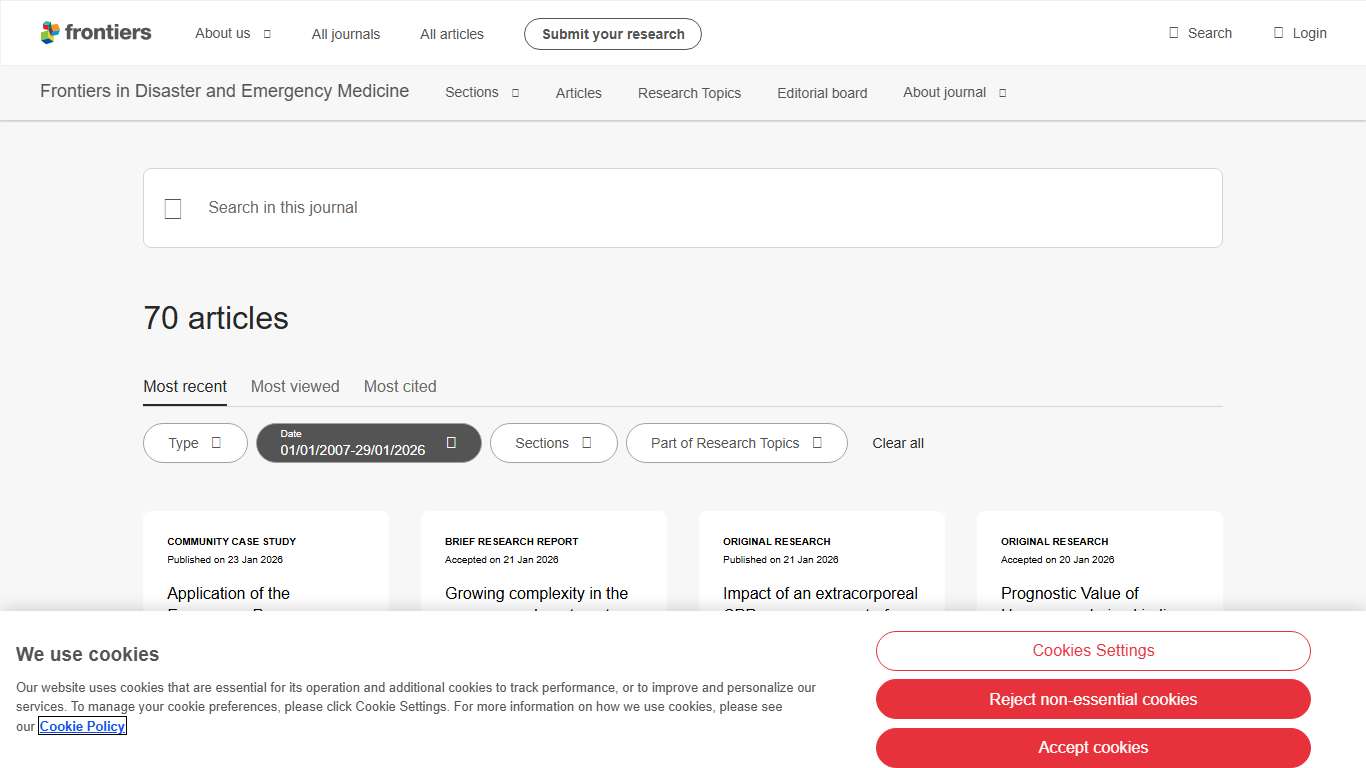Open the Sections filter dropdown
The width and height of the screenshot is (1366, 768).
[x=553, y=443]
